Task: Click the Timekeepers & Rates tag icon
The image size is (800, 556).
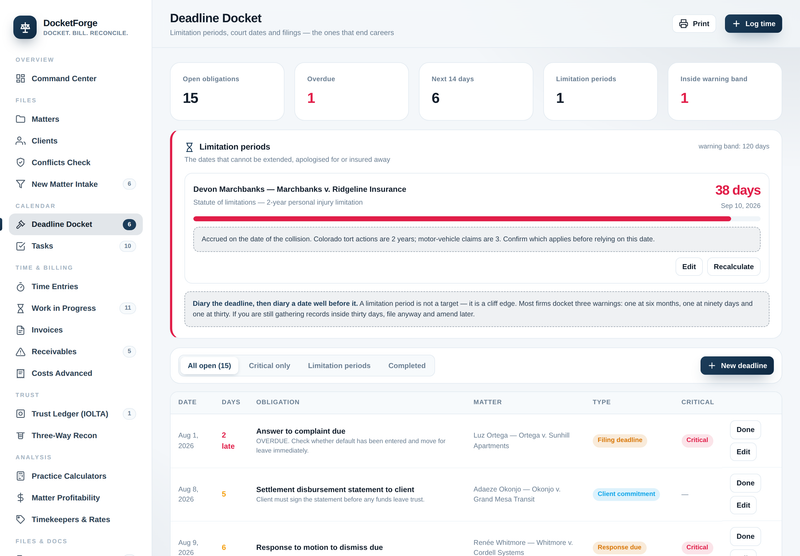Action: coord(20,519)
